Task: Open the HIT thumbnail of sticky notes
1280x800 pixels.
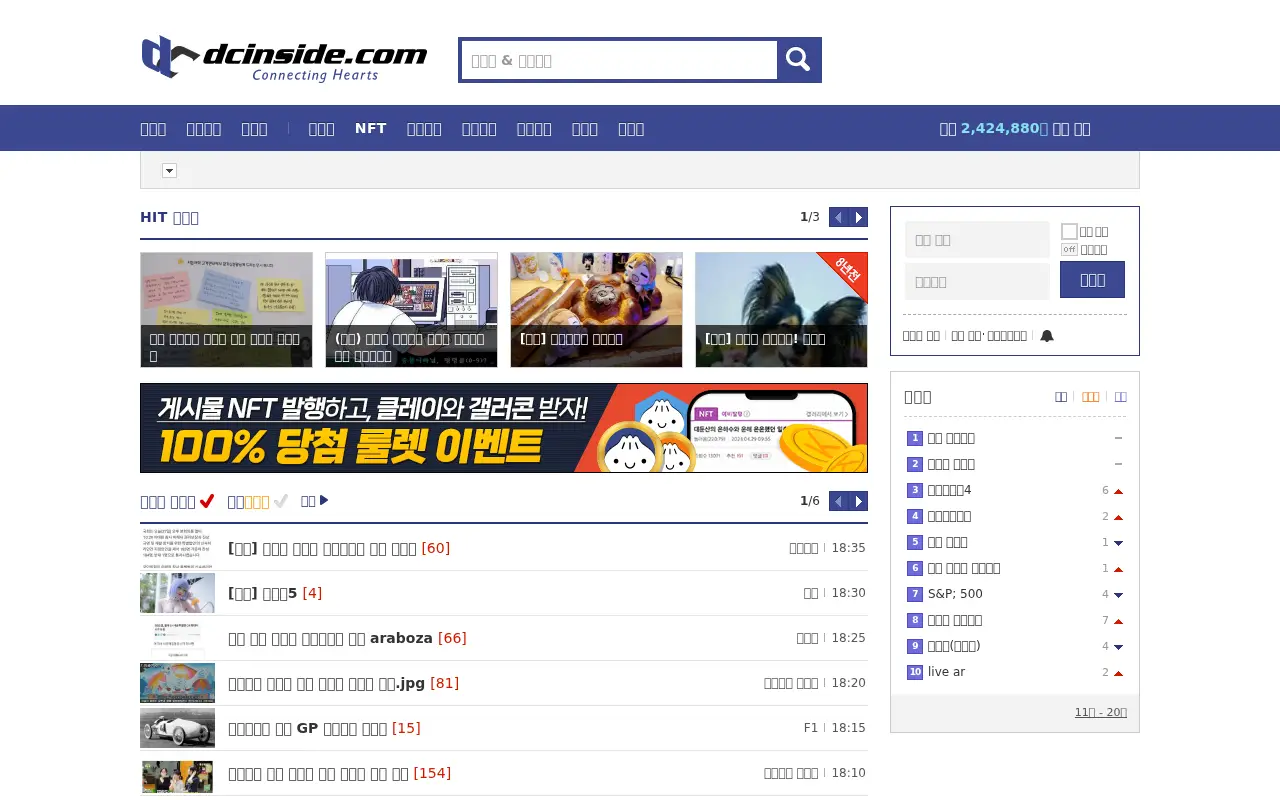Action: [226, 310]
